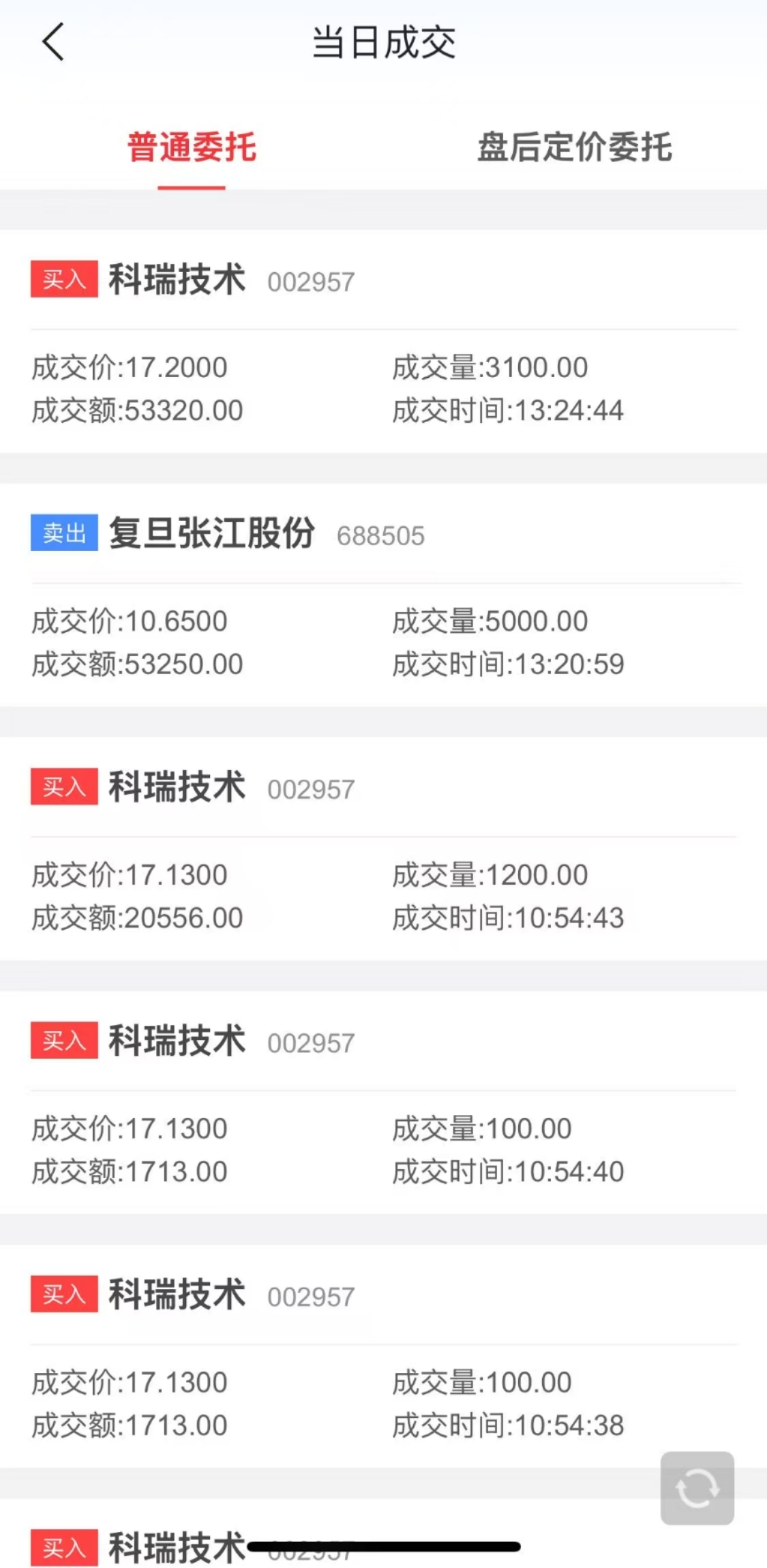Open 科瑞技术 stock at price 17.2000
This screenshot has height=1568, width=767.
pos(177,280)
